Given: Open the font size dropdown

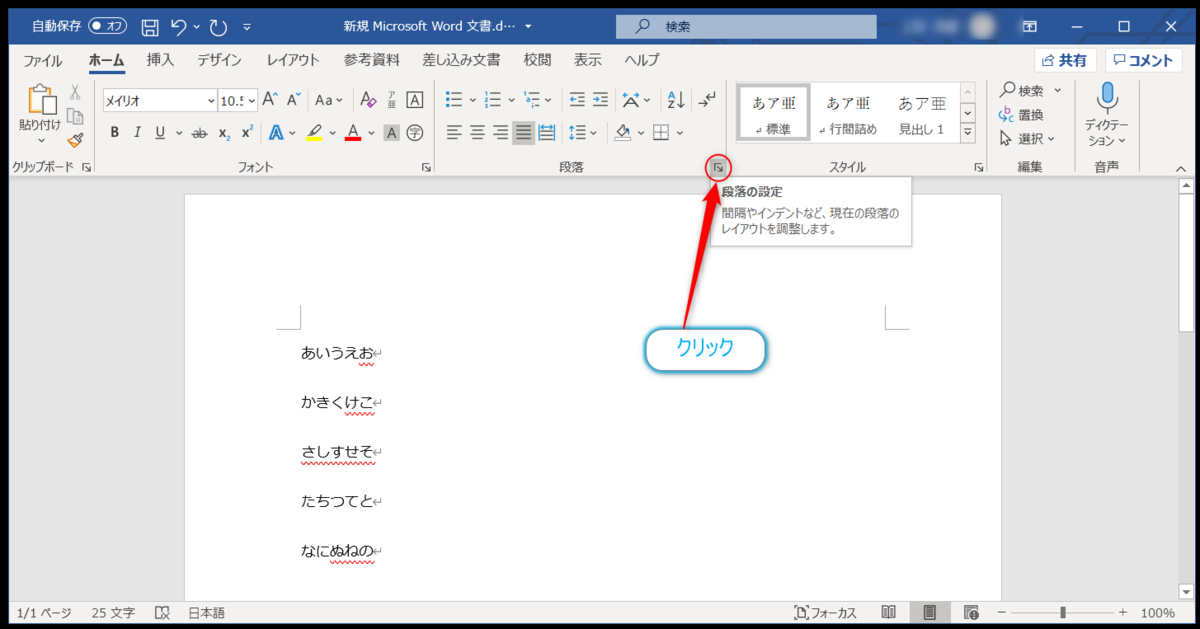Looking at the screenshot, I should click(251, 100).
